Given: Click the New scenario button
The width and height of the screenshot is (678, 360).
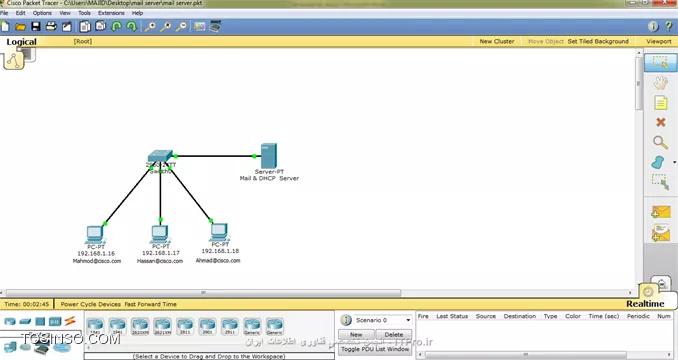Looking at the screenshot, I should (356, 335).
